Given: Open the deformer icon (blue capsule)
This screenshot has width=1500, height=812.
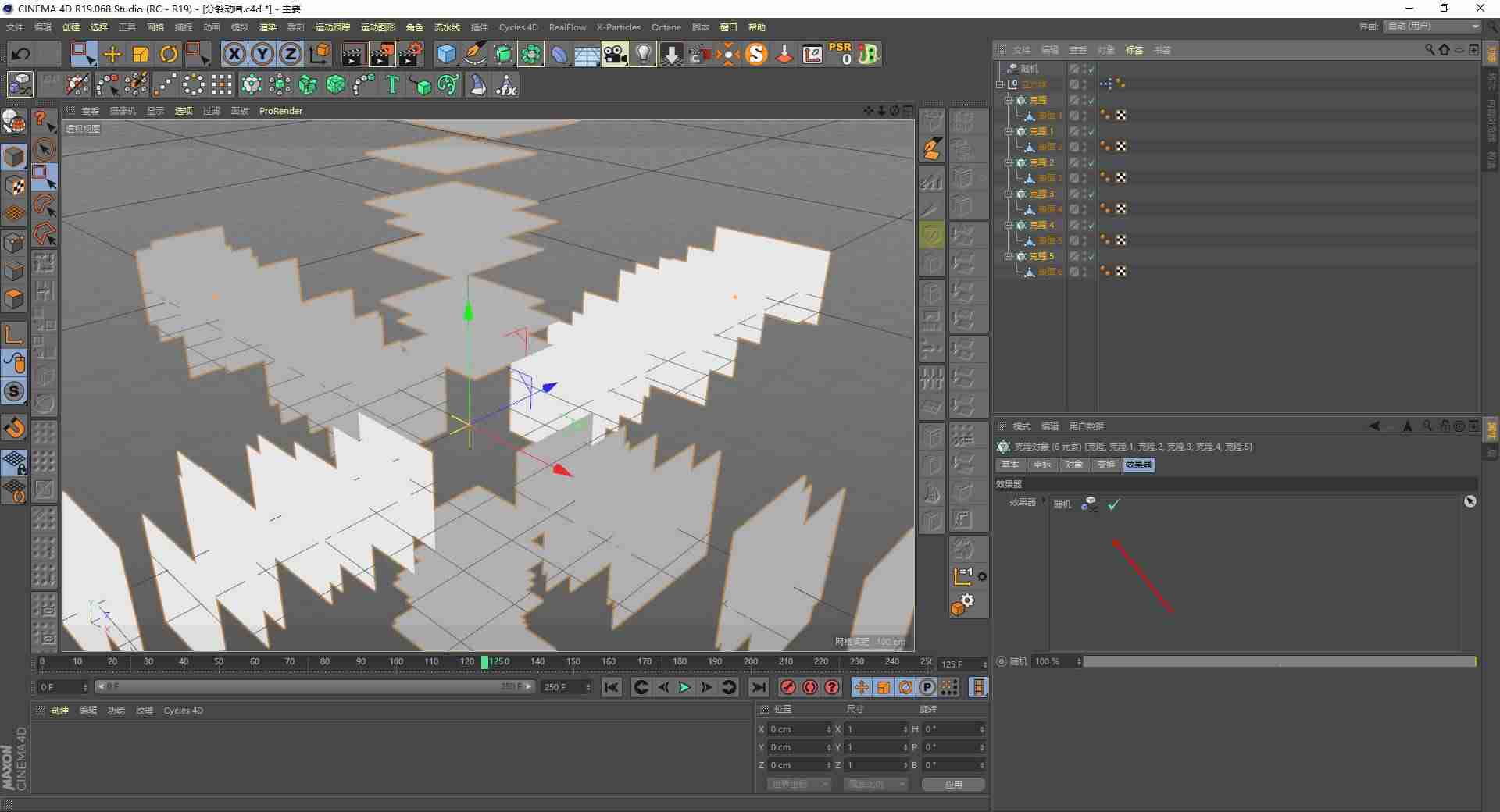Looking at the screenshot, I should (559, 54).
